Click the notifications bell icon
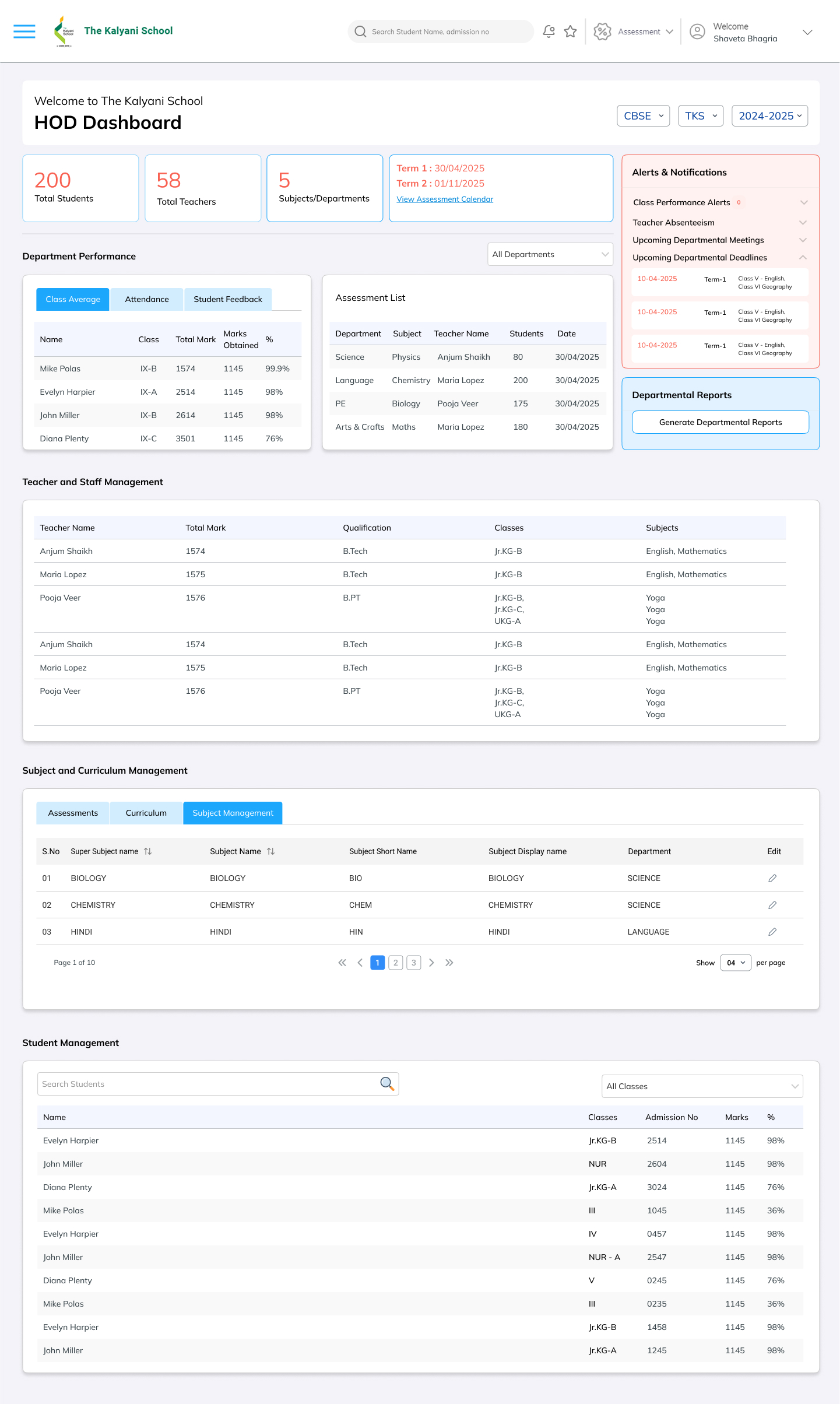Screen dimensions: 840x1404 click(x=549, y=31)
